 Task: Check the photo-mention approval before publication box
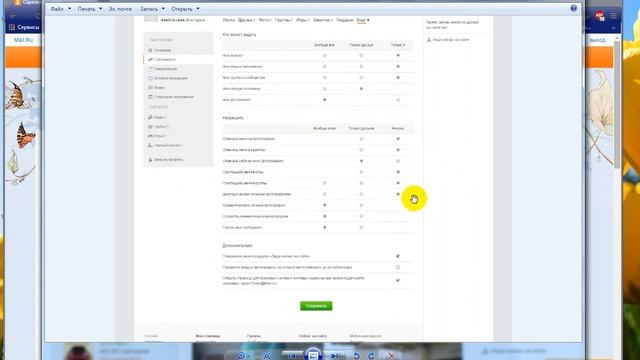point(398,267)
